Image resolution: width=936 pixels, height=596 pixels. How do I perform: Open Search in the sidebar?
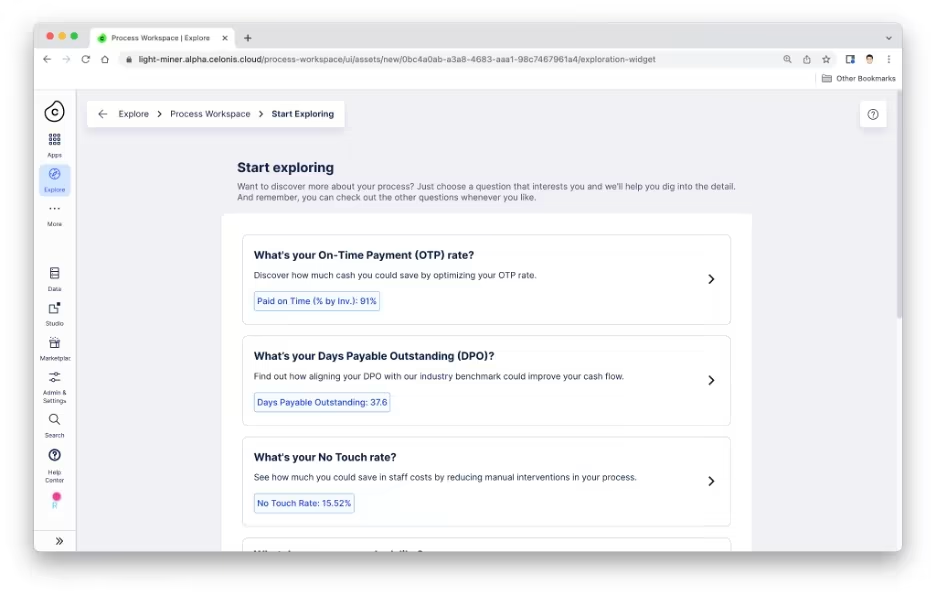[54, 426]
